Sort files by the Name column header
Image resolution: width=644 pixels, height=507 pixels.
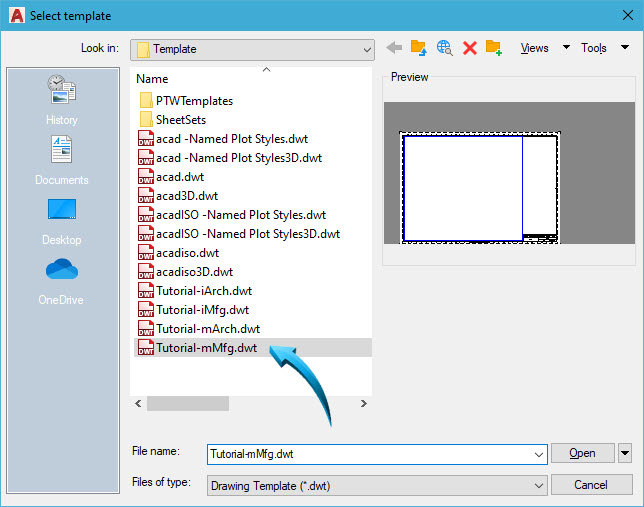tap(152, 78)
